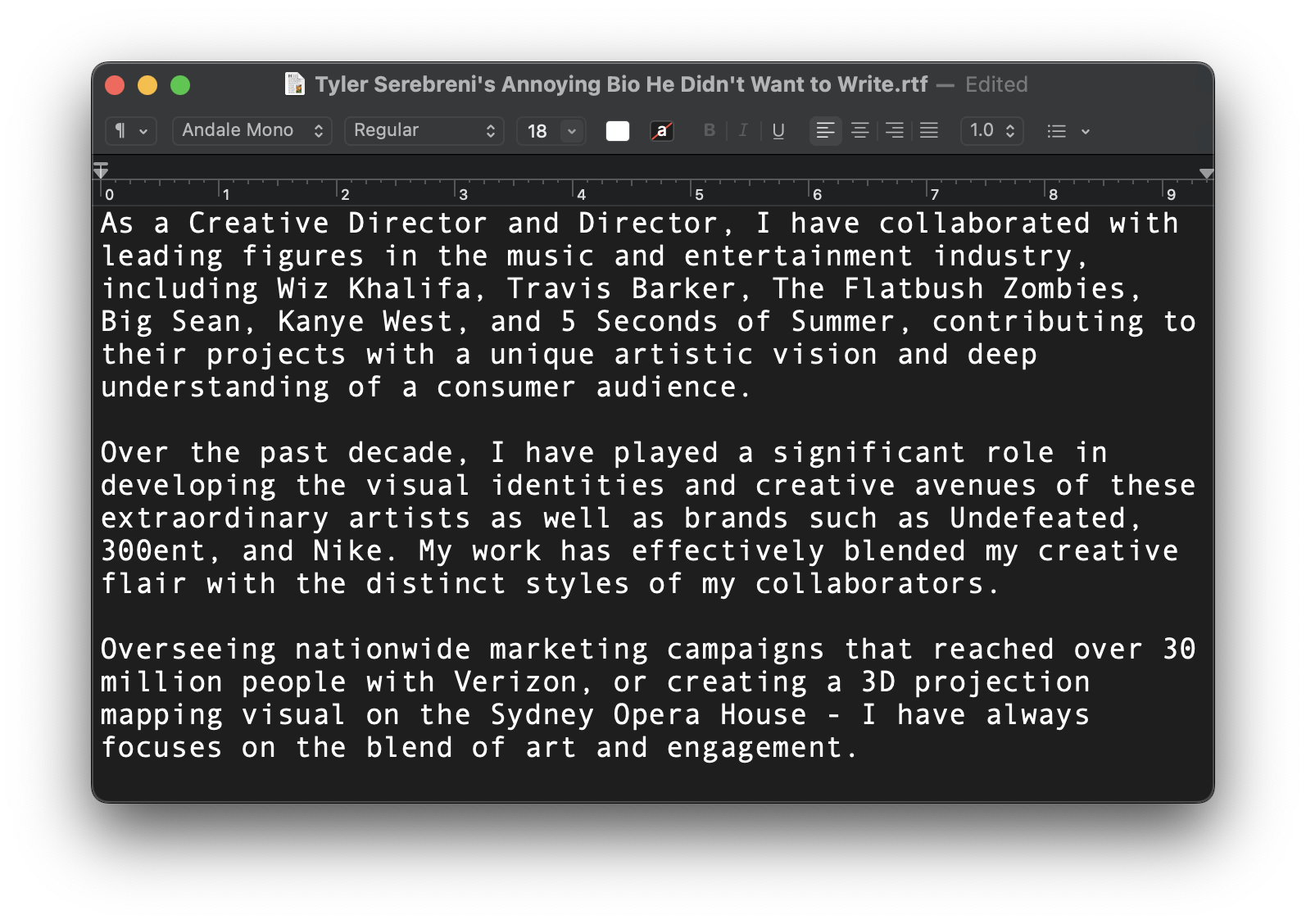
Task: Justify the text alignment
Action: point(929,130)
